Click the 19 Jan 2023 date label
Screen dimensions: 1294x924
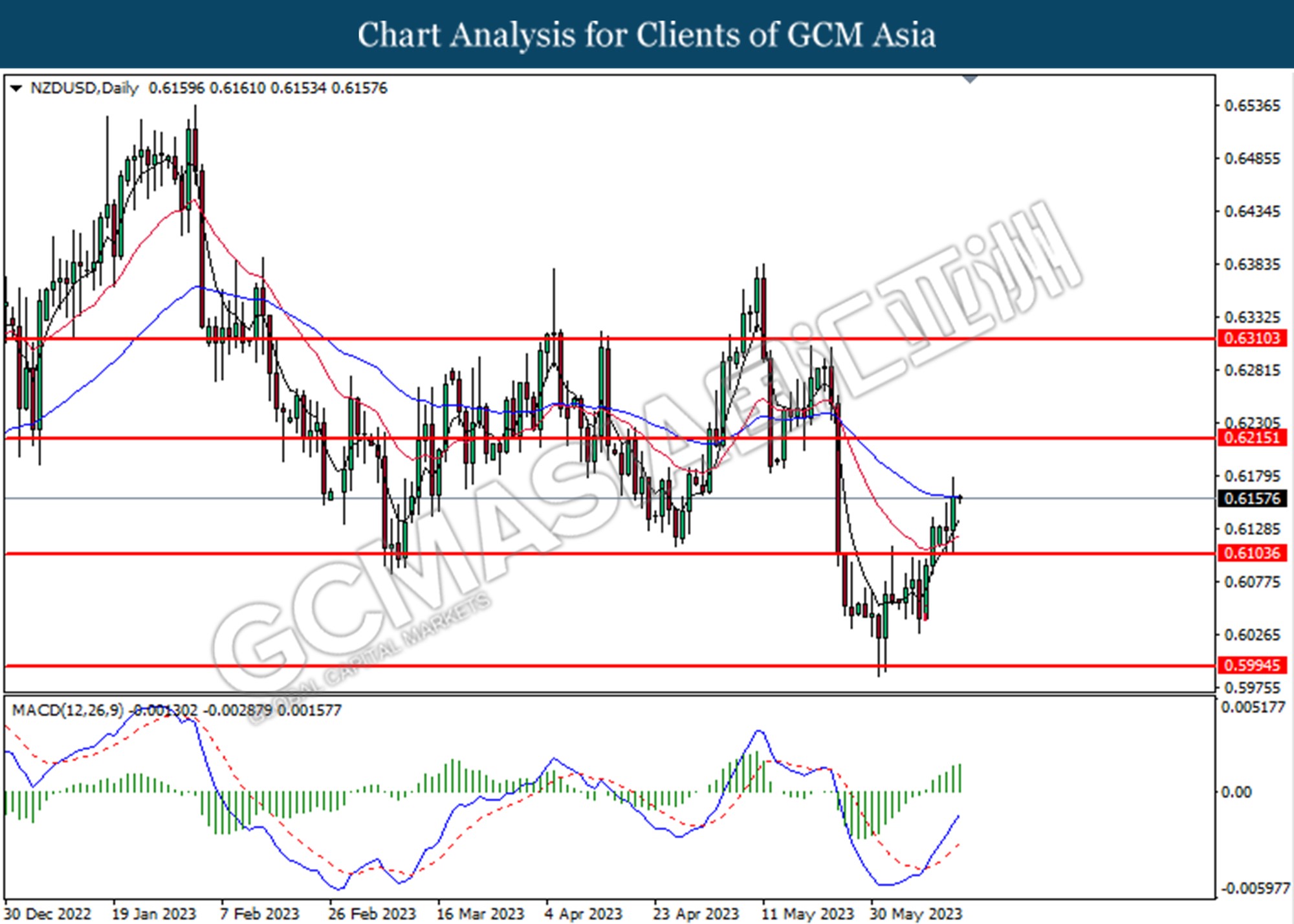(x=154, y=914)
